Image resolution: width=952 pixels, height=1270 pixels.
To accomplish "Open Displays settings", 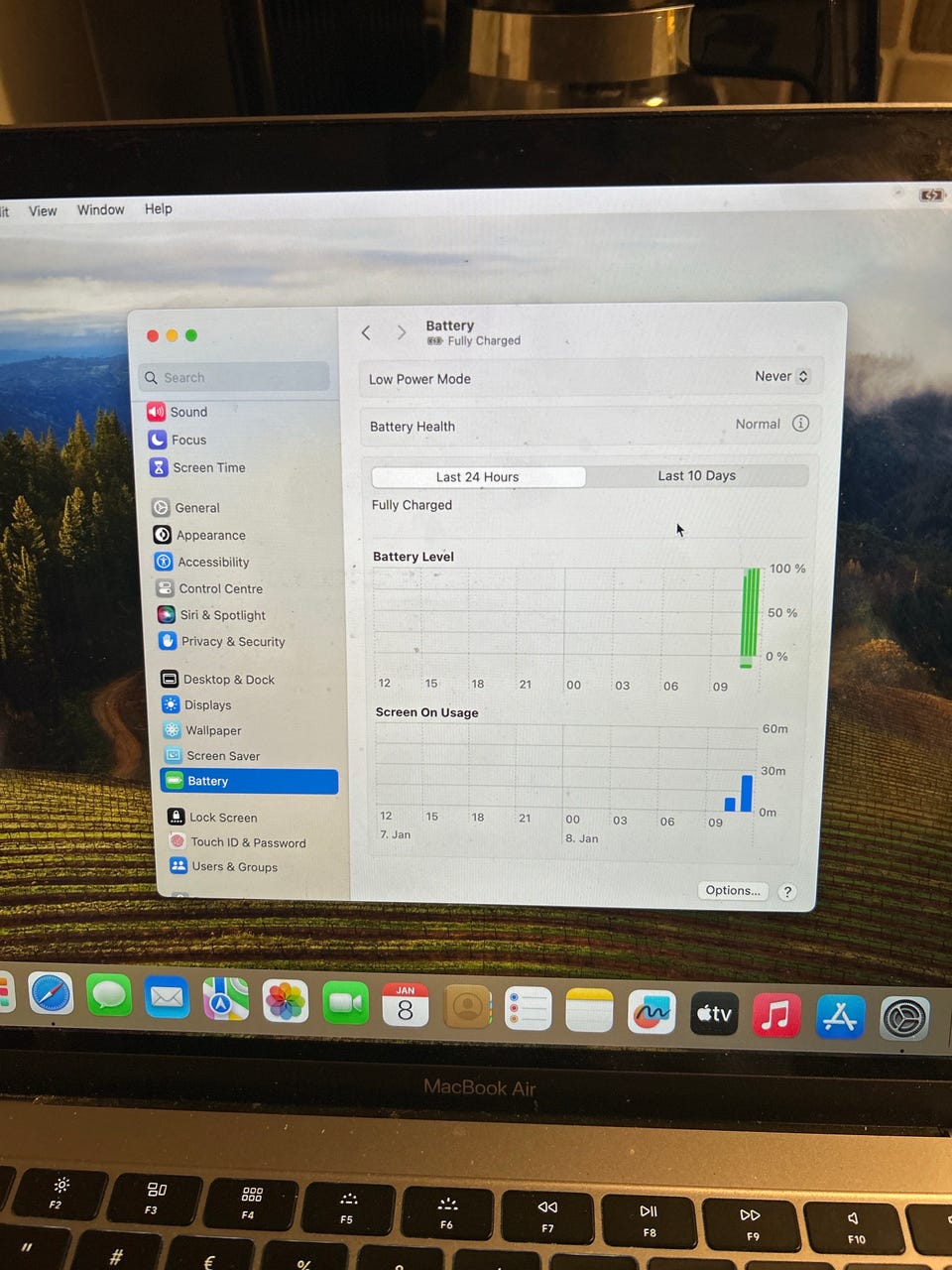I will (x=196, y=704).
